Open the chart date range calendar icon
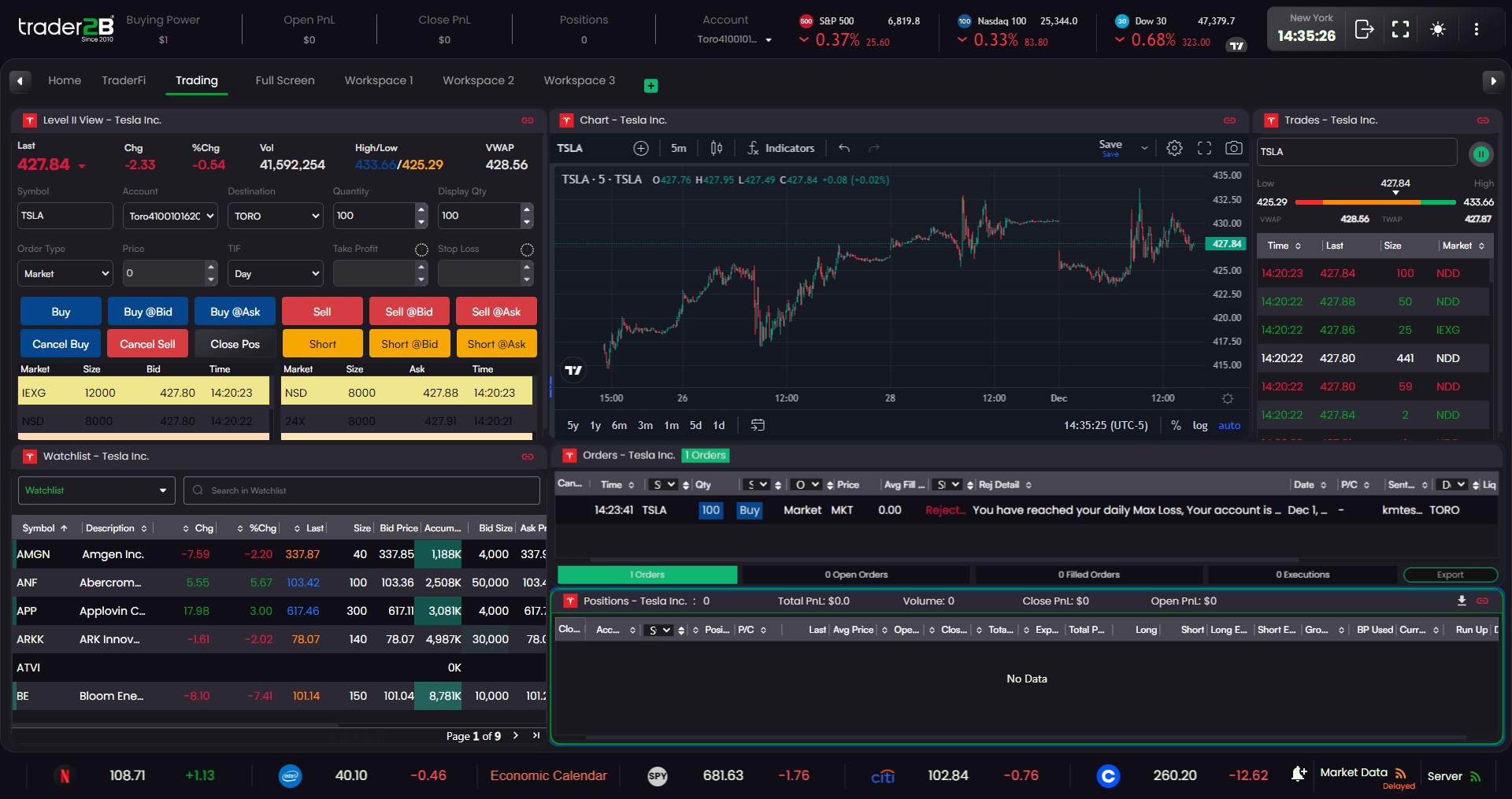This screenshot has height=799, width=1512. 758,425
